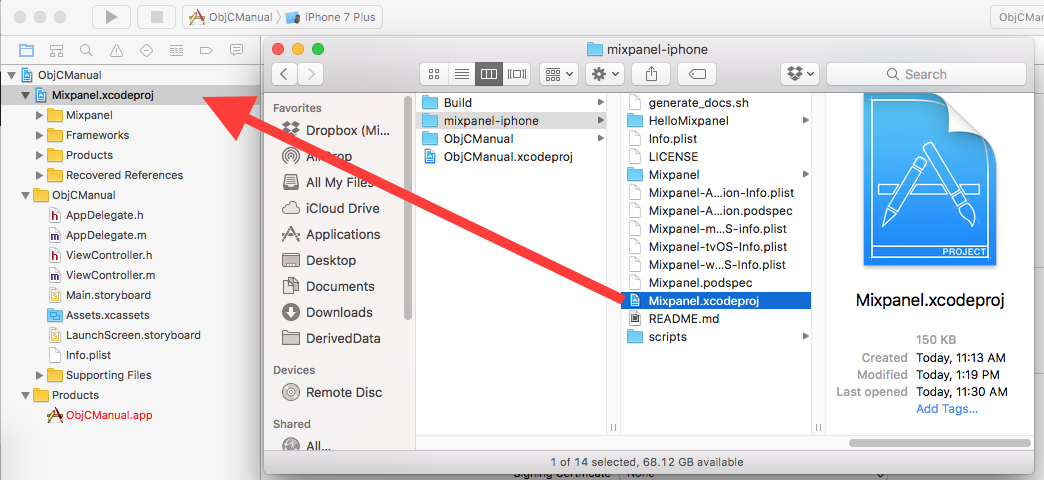Expand the Supporting Files group
The image size is (1044, 480).
[40, 375]
